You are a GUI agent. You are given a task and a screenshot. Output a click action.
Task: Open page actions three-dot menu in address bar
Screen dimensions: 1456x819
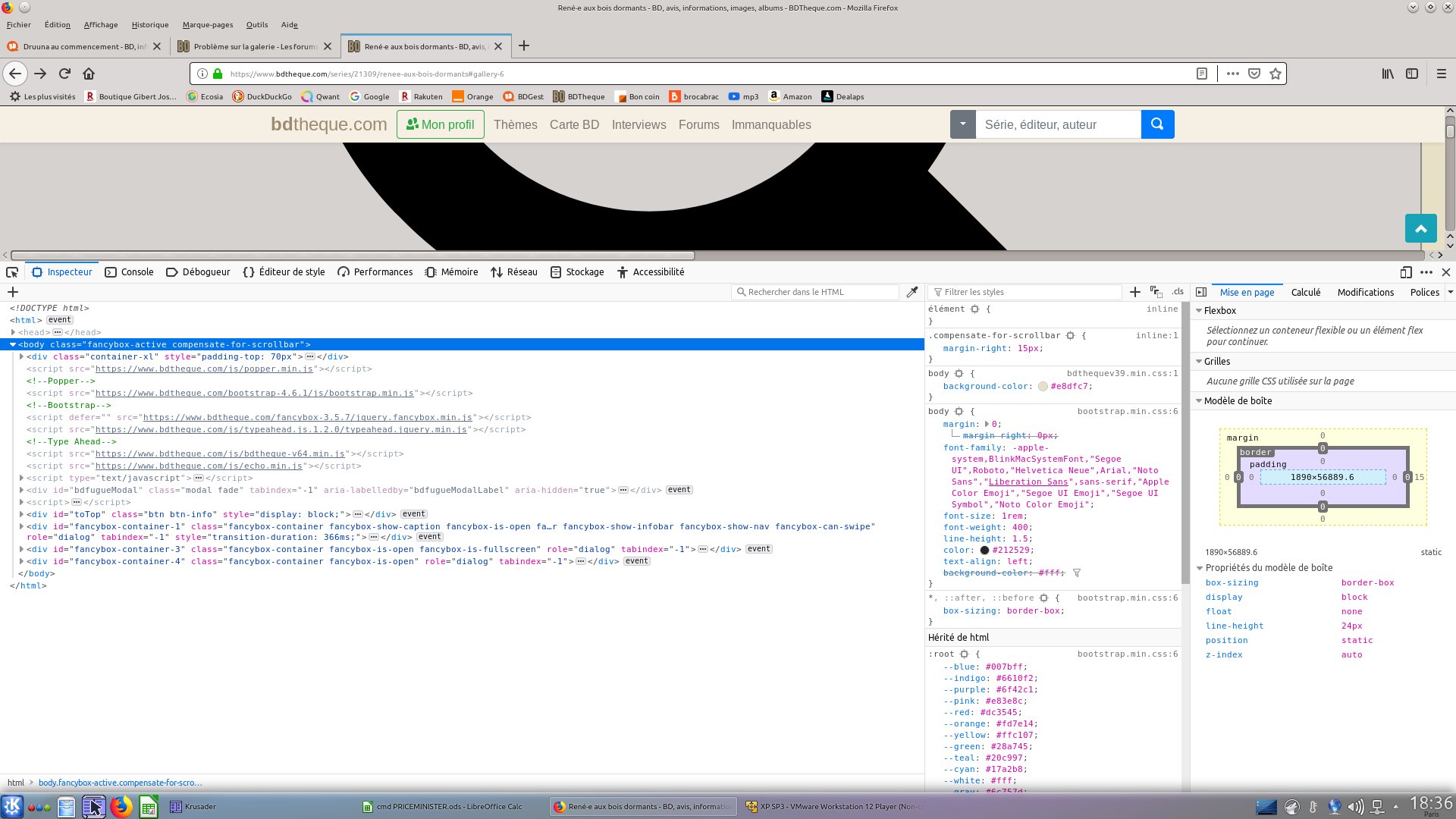coord(1233,74)
